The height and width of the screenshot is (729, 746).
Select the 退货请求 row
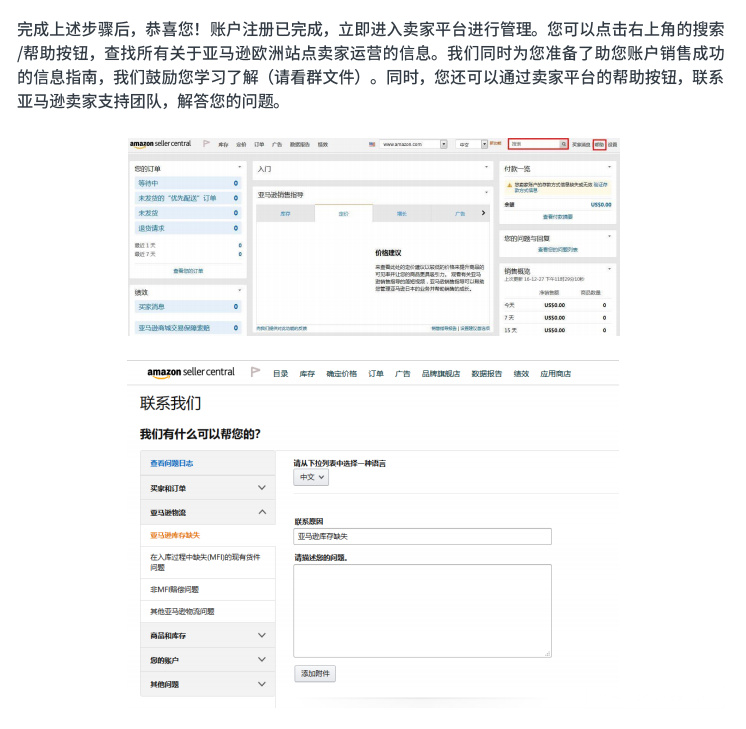tap(188, 228)
